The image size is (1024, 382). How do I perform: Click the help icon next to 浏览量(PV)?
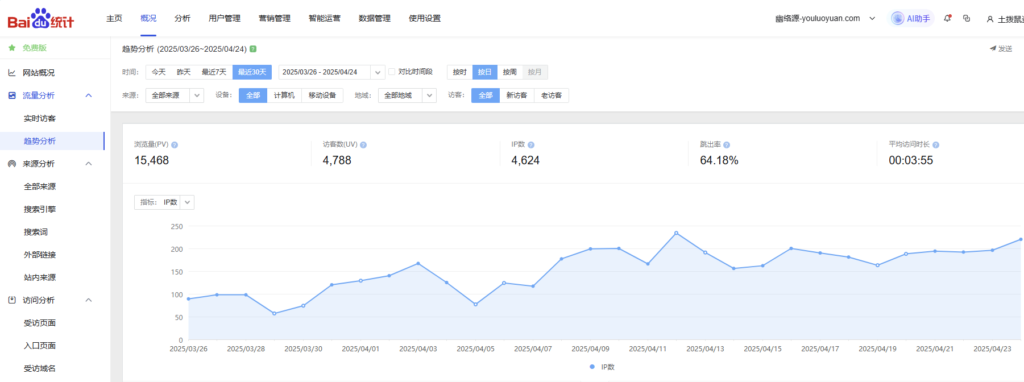pyautogui.click(x=174, y=145)
